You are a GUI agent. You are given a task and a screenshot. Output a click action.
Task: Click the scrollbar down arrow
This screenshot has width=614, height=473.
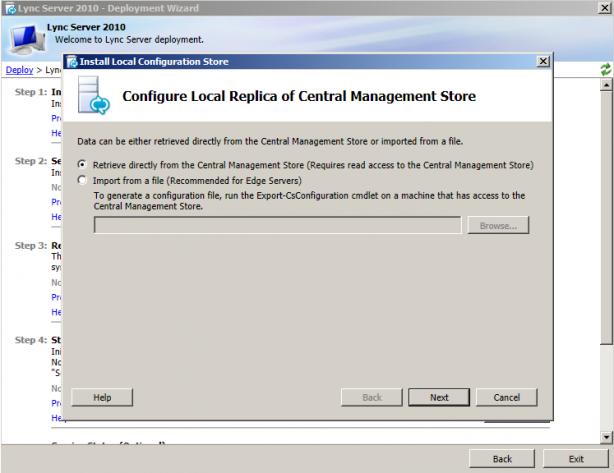coord(606,437)
